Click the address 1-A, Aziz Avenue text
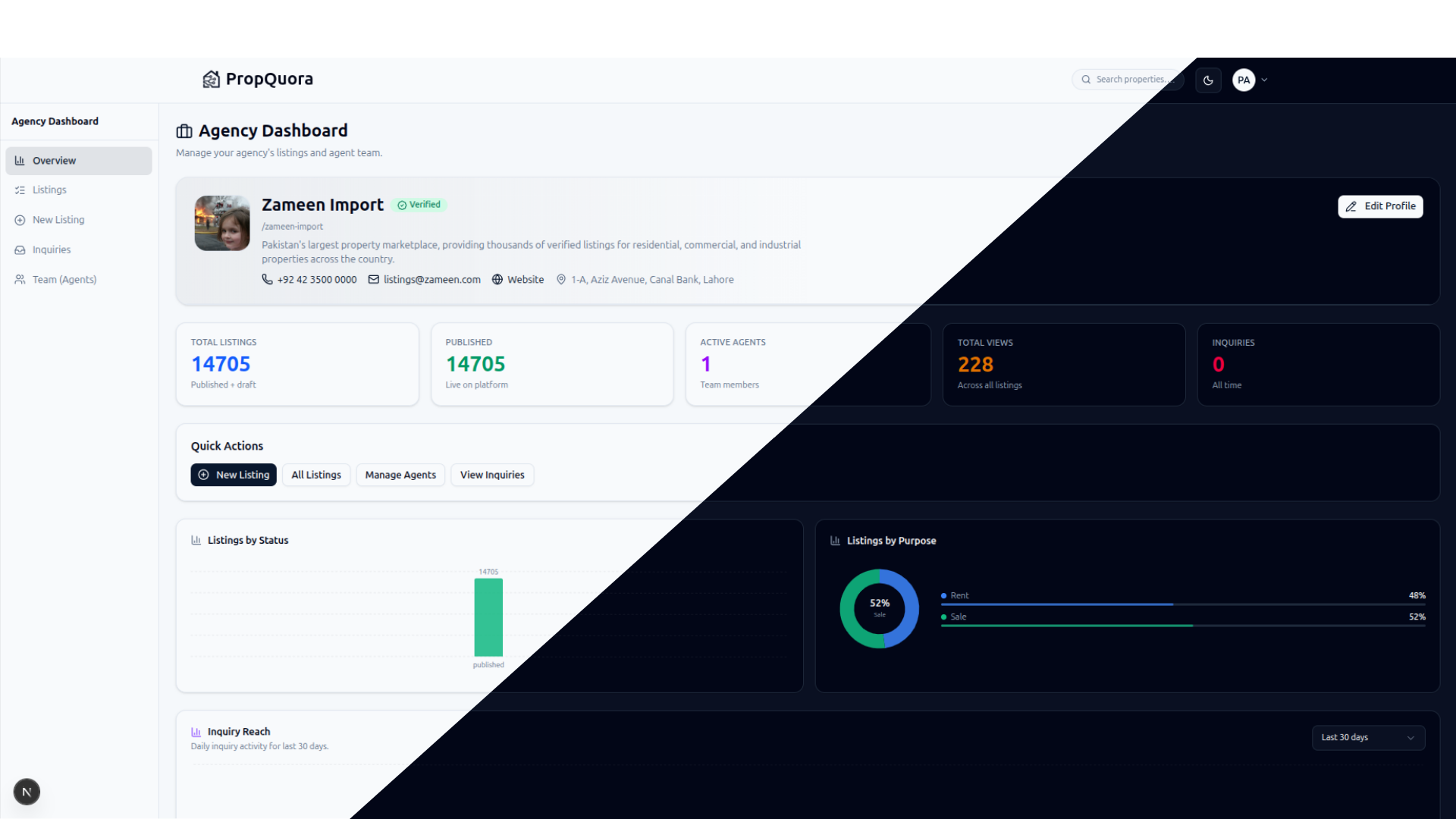 (652, 279)
